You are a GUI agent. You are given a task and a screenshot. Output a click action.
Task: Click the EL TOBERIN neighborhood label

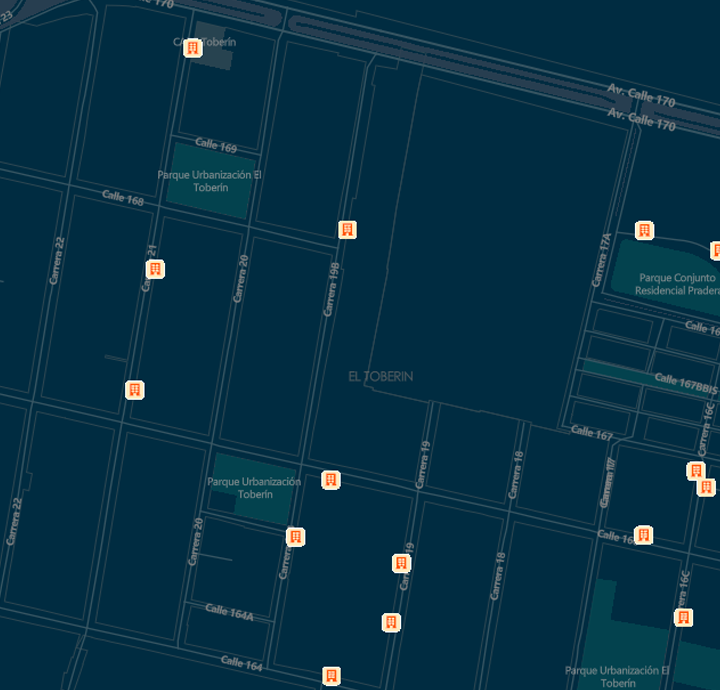pos(380,377)
